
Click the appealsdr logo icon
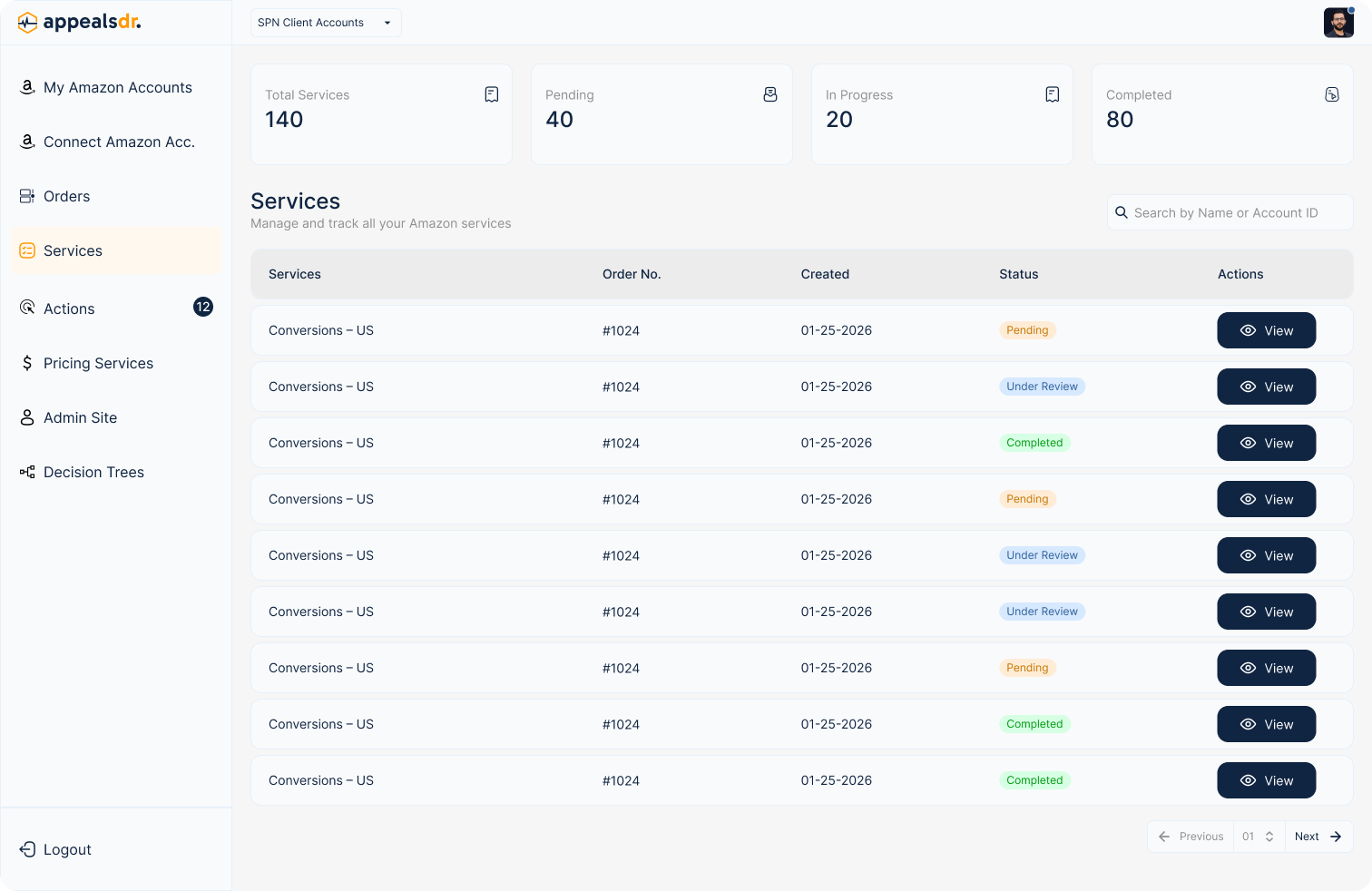[x=28, y=21]
